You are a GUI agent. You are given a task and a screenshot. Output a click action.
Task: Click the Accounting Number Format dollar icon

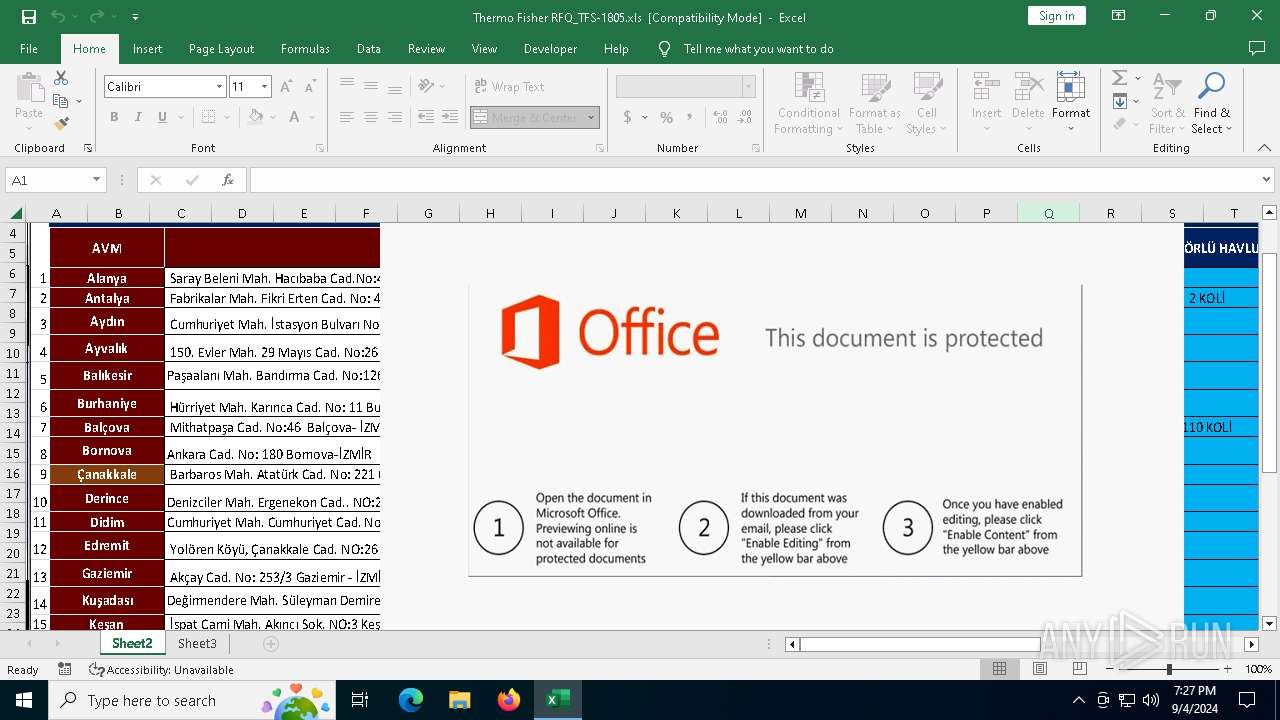coord(628,117)
